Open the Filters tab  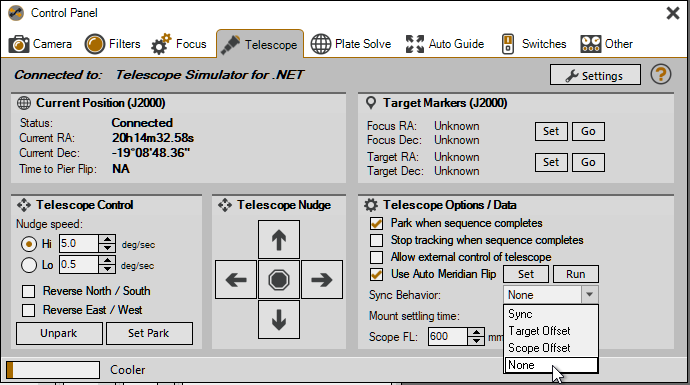click(112, 44)
